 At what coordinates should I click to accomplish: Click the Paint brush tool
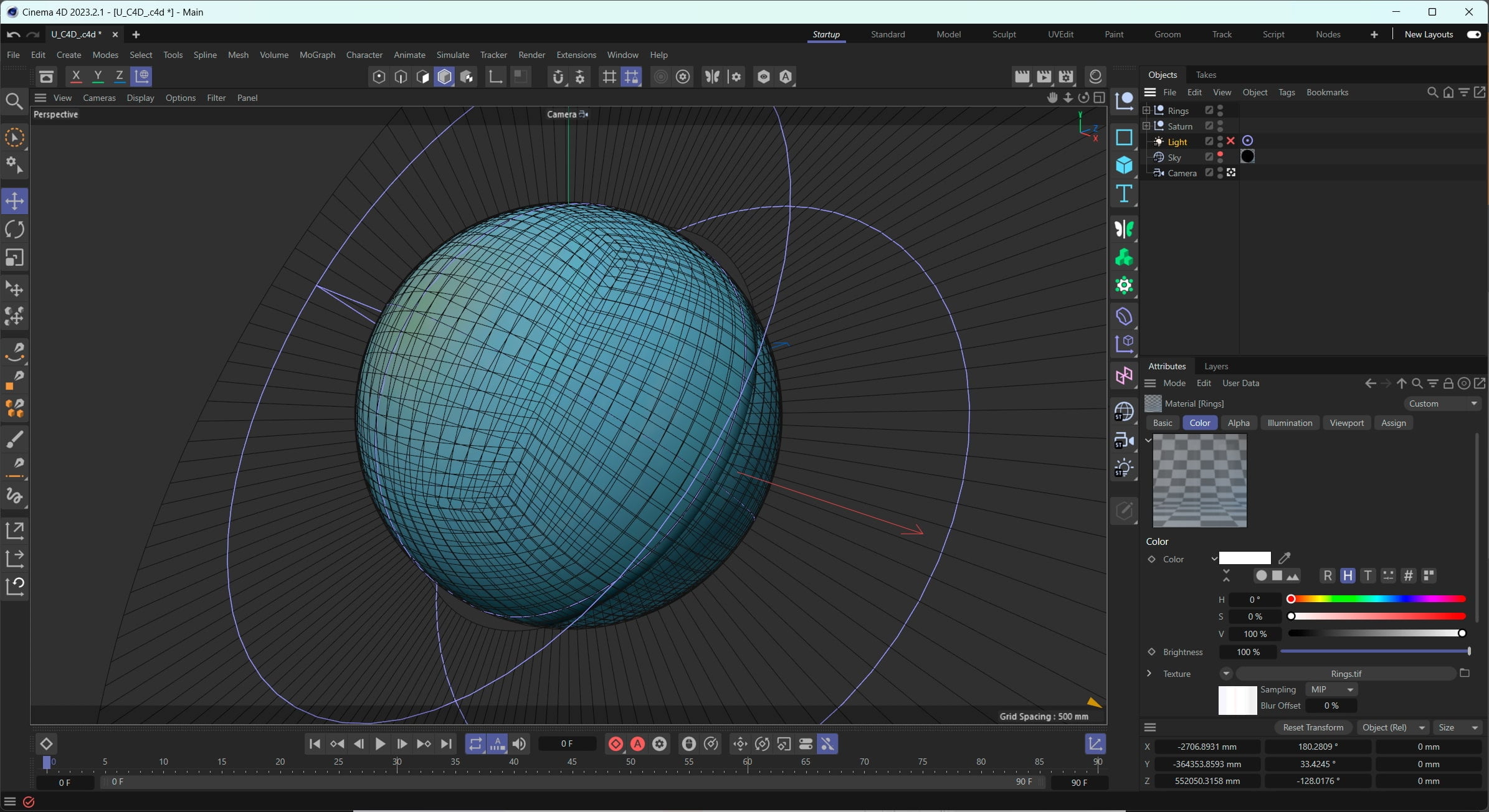tap(14, 439)
